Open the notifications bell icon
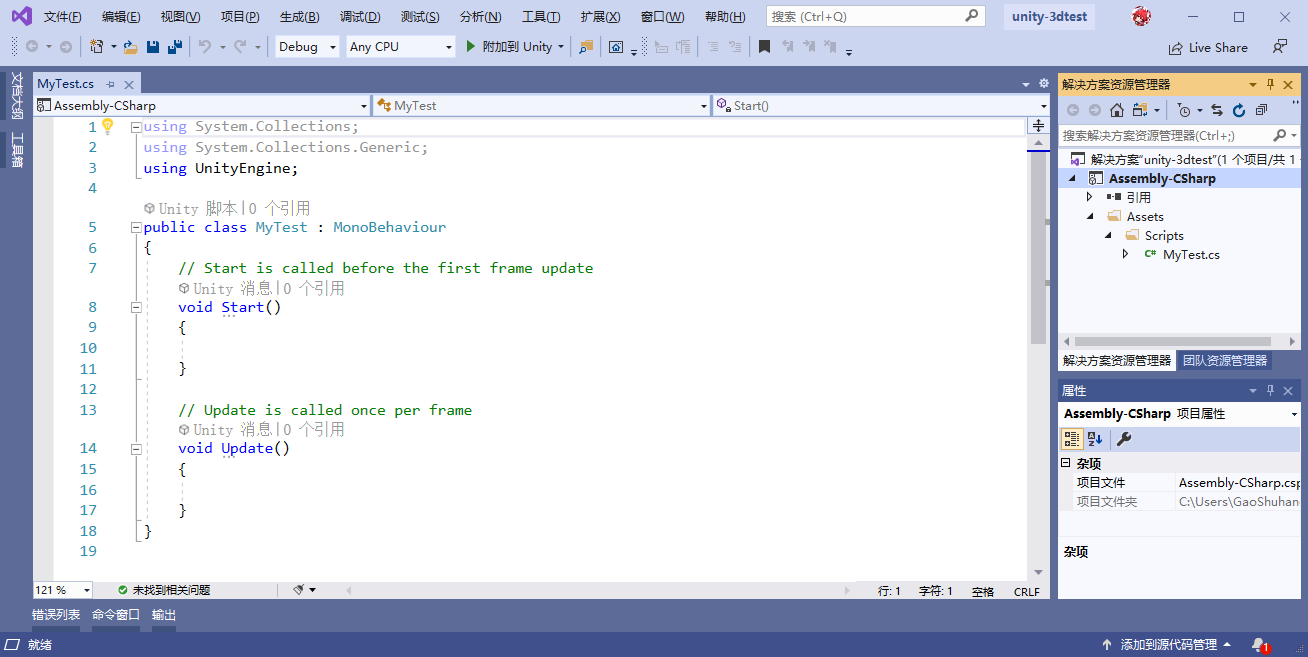Screen dimensions: 1308x657 (x=1259, y=645)
